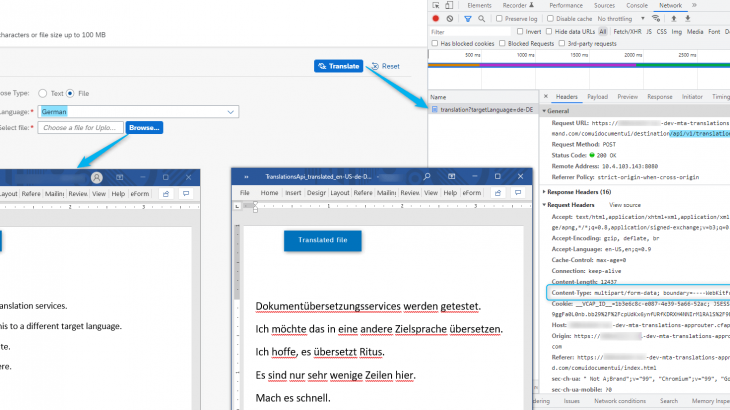Click the first-line indent marker on ruler
730x410 pixels.
pos(255,204)
